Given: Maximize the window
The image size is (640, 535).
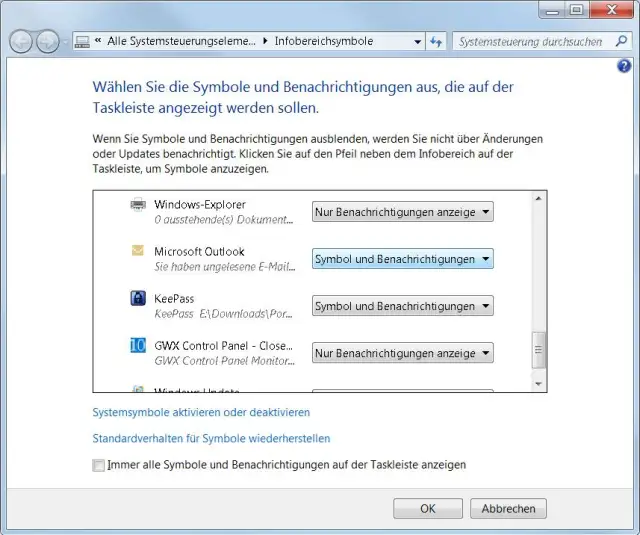Looking at the screenshot, I should pyautogui.click(x=577, y=10).
